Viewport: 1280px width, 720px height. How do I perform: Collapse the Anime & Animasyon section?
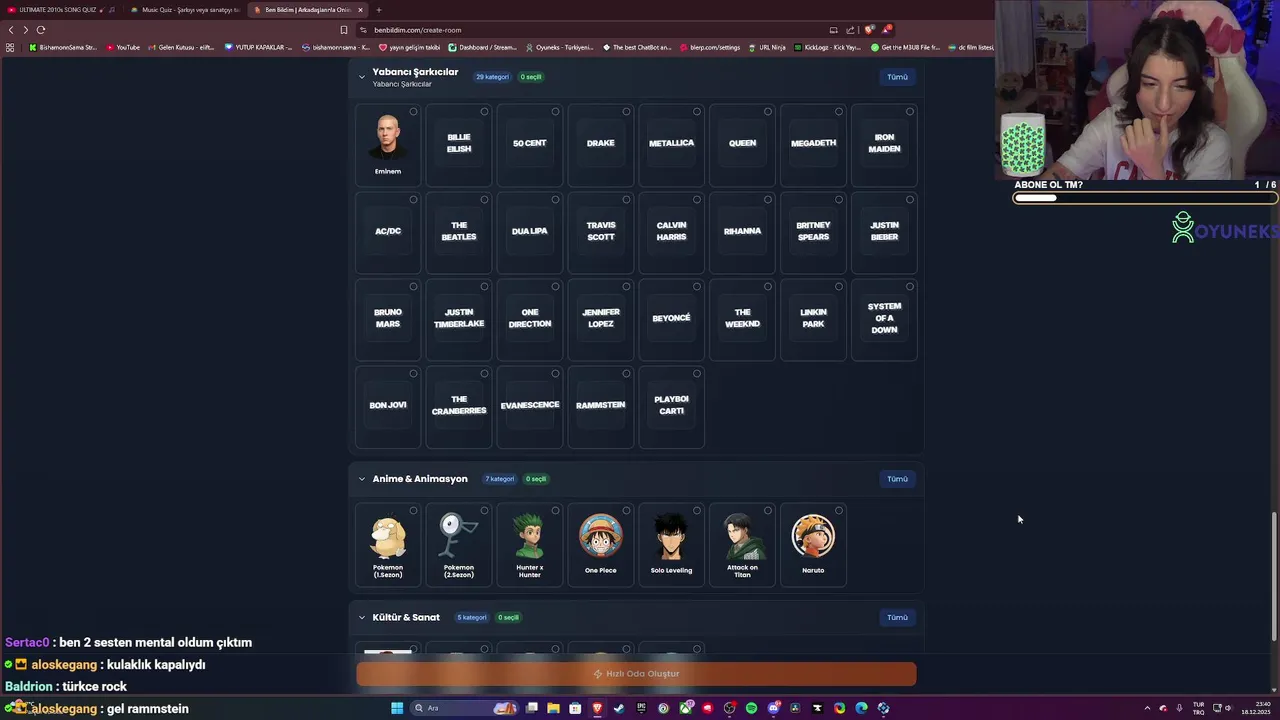(362, 479)
